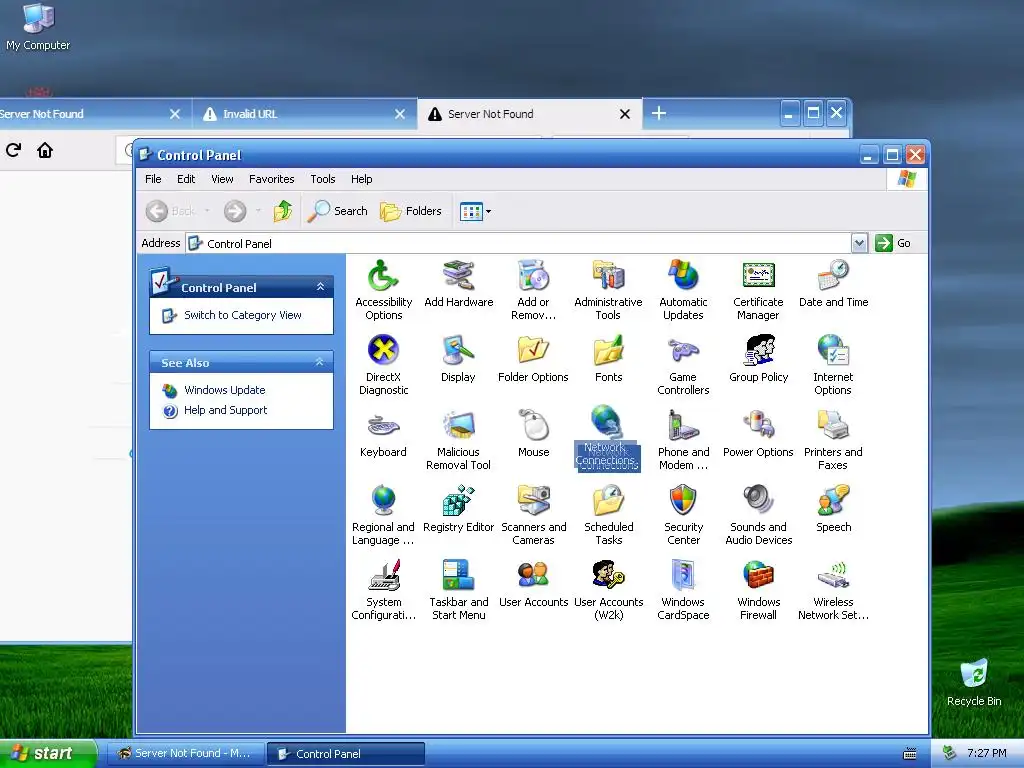
Task: Expand the Address bar dropdown arrow
Action: click(x=859, y=243)
